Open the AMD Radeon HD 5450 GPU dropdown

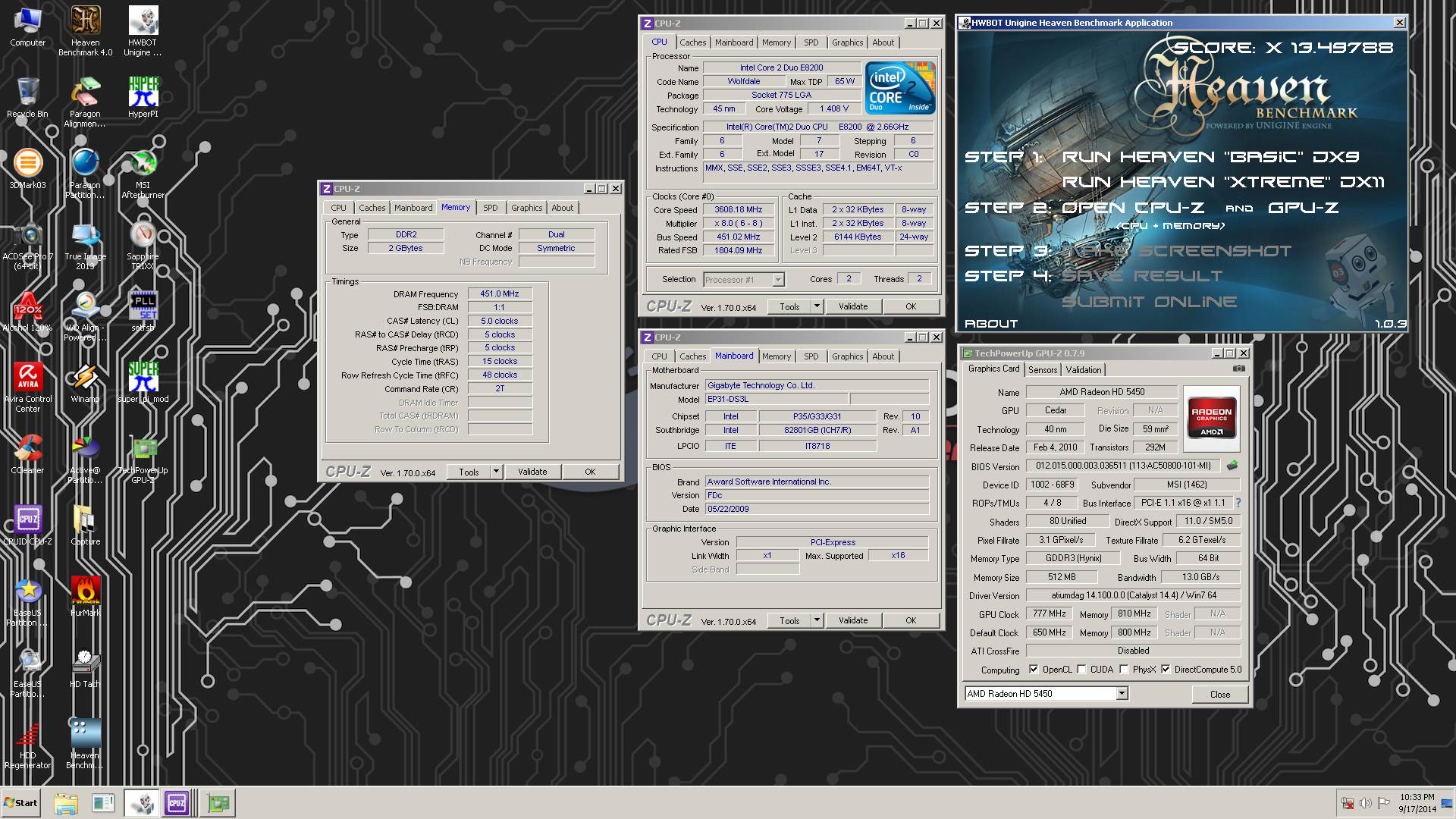[x=1122, y=694]
